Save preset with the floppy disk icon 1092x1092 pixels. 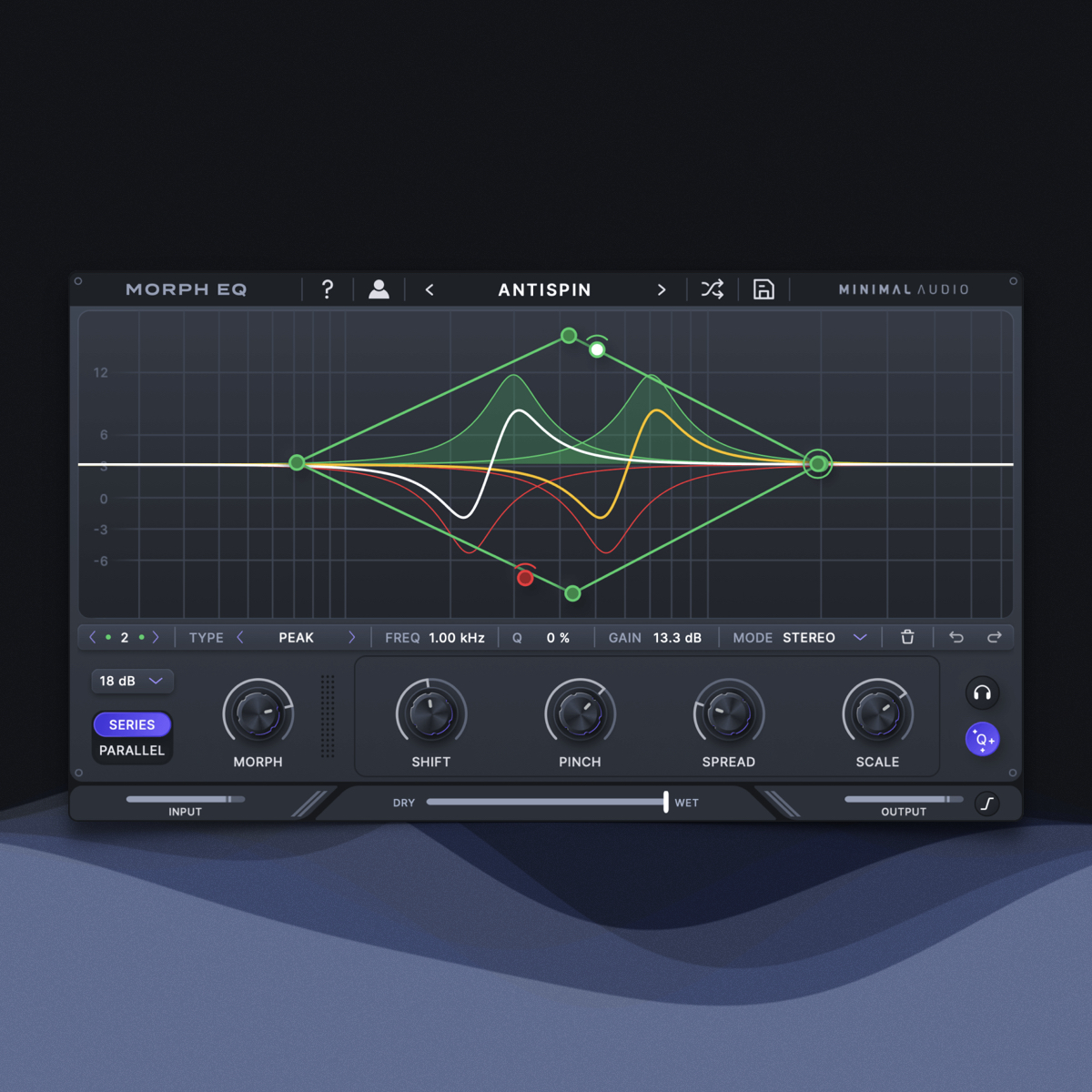click(x=763, y=289)
